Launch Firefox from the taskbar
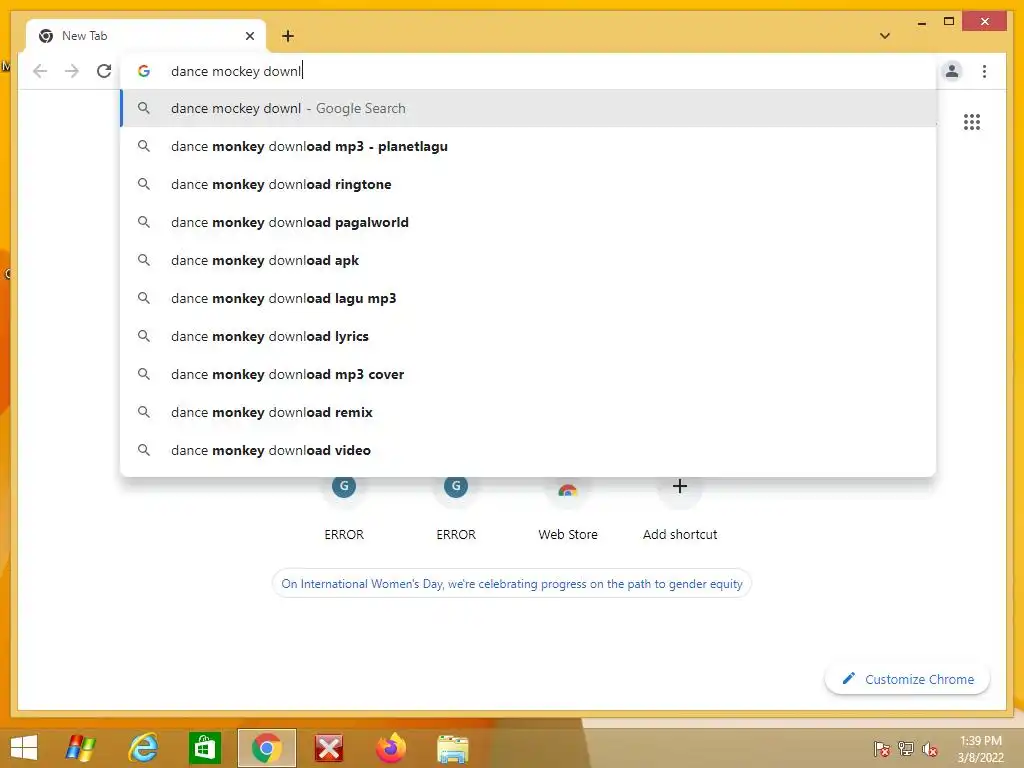Viewport: 1024px width, 768px height. (391, 748)
